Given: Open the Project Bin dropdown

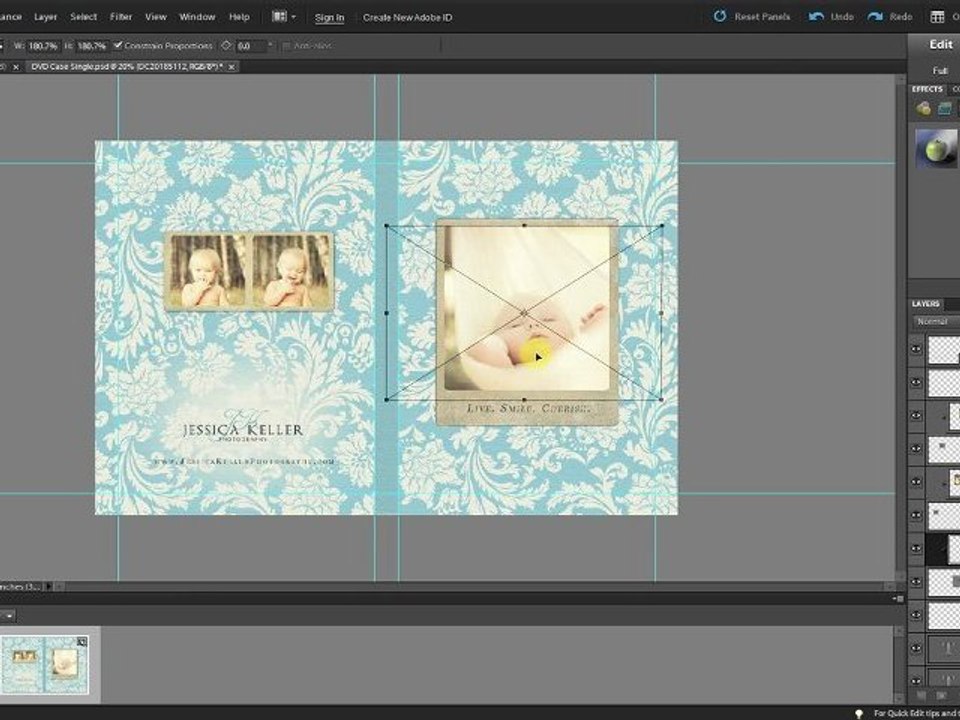Looking at the screenshot, I should (x=9, y=616).
